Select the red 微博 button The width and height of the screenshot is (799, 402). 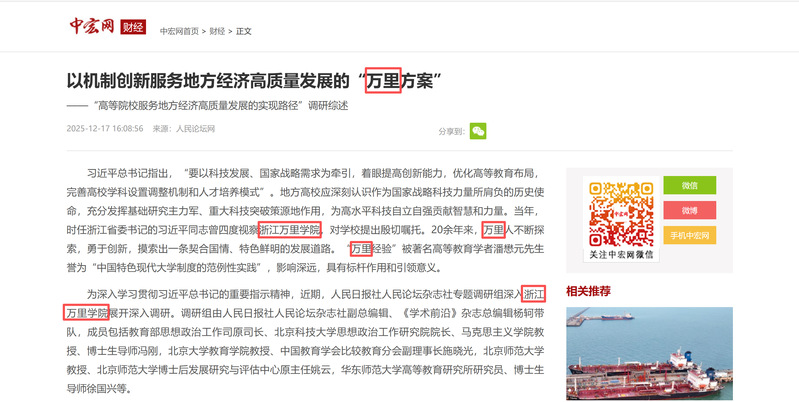point(689,210)
